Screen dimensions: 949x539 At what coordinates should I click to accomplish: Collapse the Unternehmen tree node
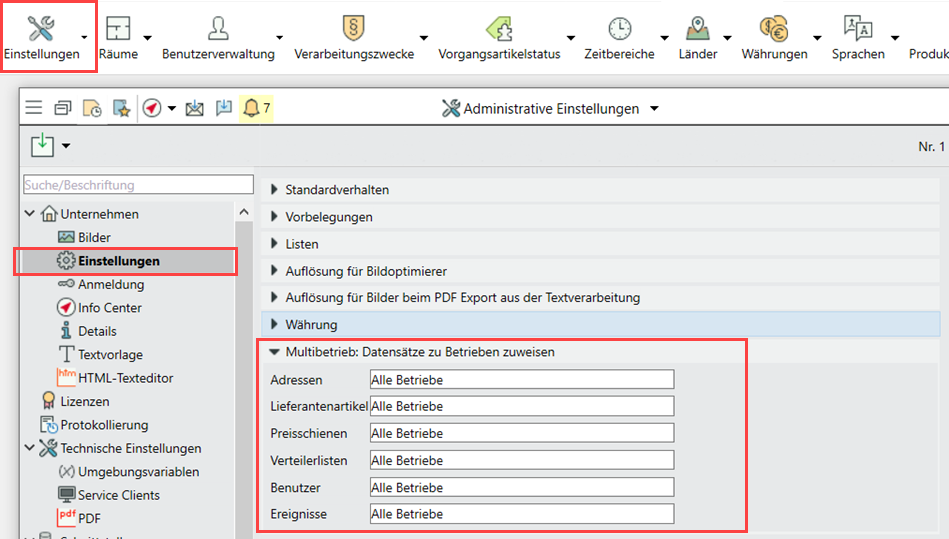[30, 214]
